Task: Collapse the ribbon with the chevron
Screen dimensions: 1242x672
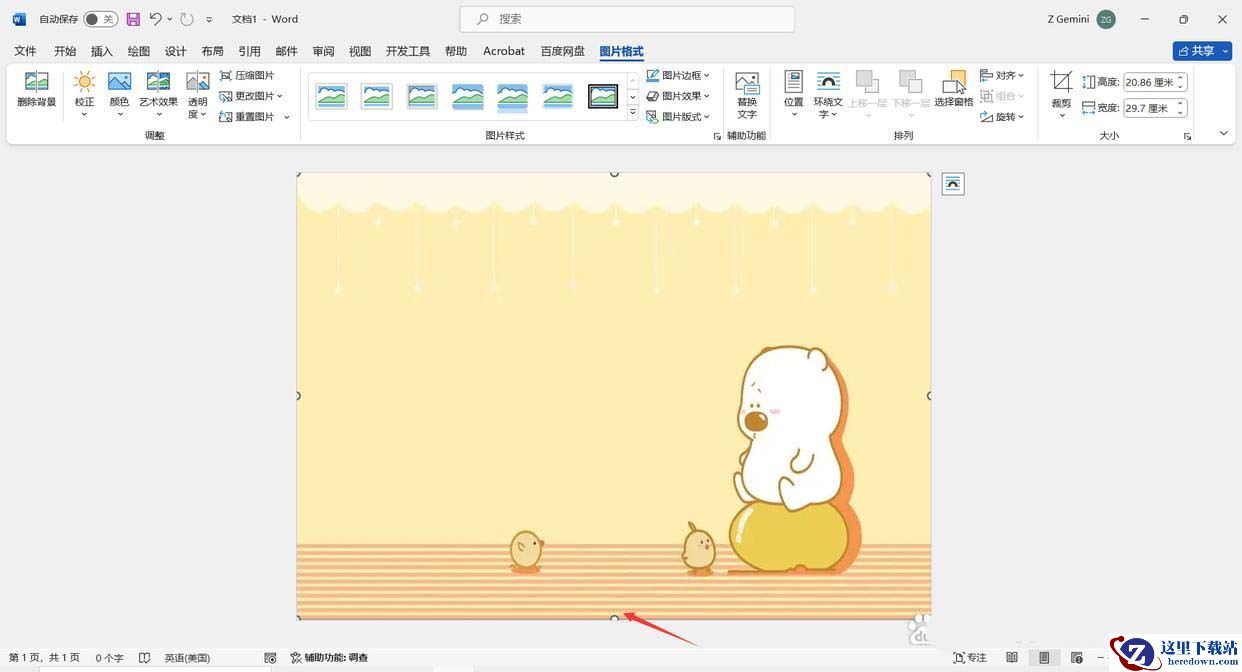Action: click(1224, 134)
